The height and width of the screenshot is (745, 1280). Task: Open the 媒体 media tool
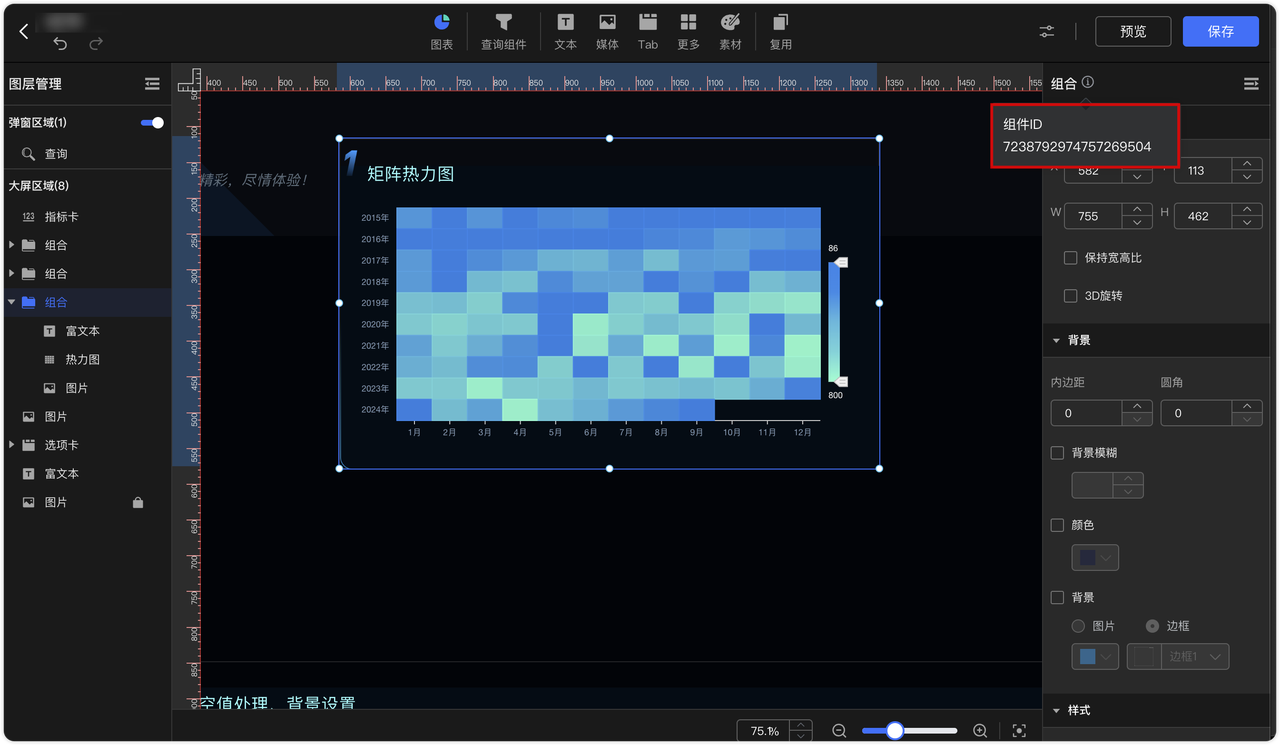[x=607, y=32]
